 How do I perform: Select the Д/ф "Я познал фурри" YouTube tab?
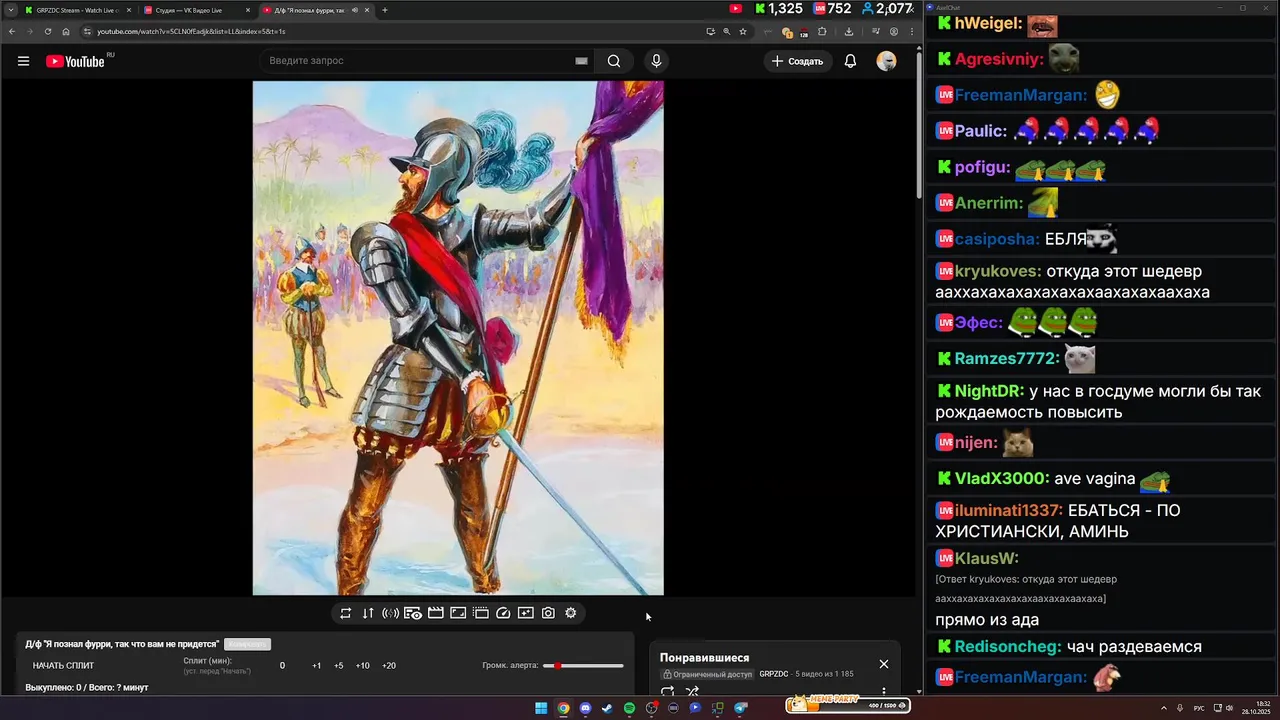[x=315, y=10]
